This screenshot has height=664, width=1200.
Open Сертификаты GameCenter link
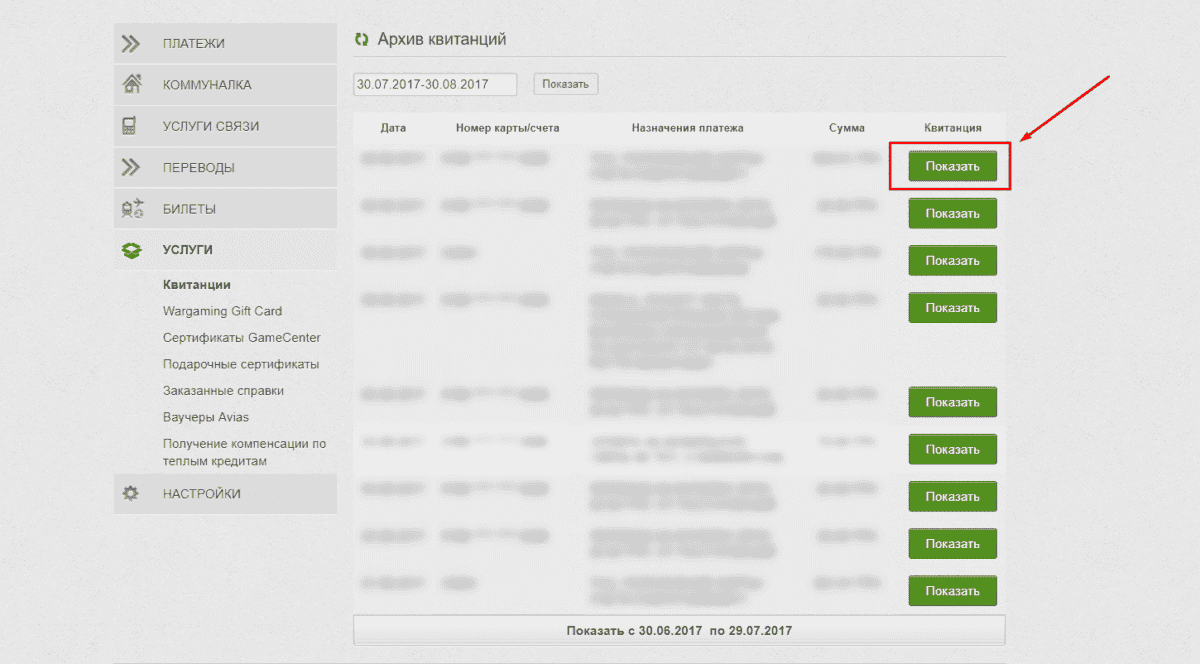point(241,338)
